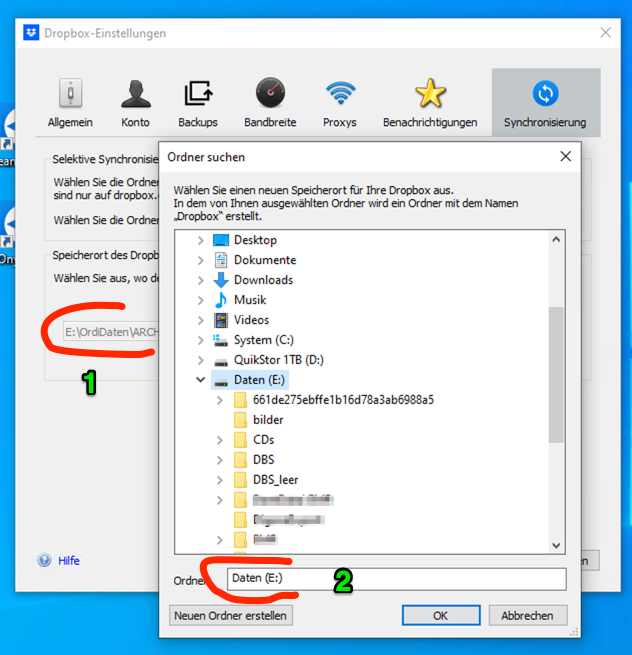Select the Daten (E:) drive
The image size is (632, 655).
pos(250,380)
